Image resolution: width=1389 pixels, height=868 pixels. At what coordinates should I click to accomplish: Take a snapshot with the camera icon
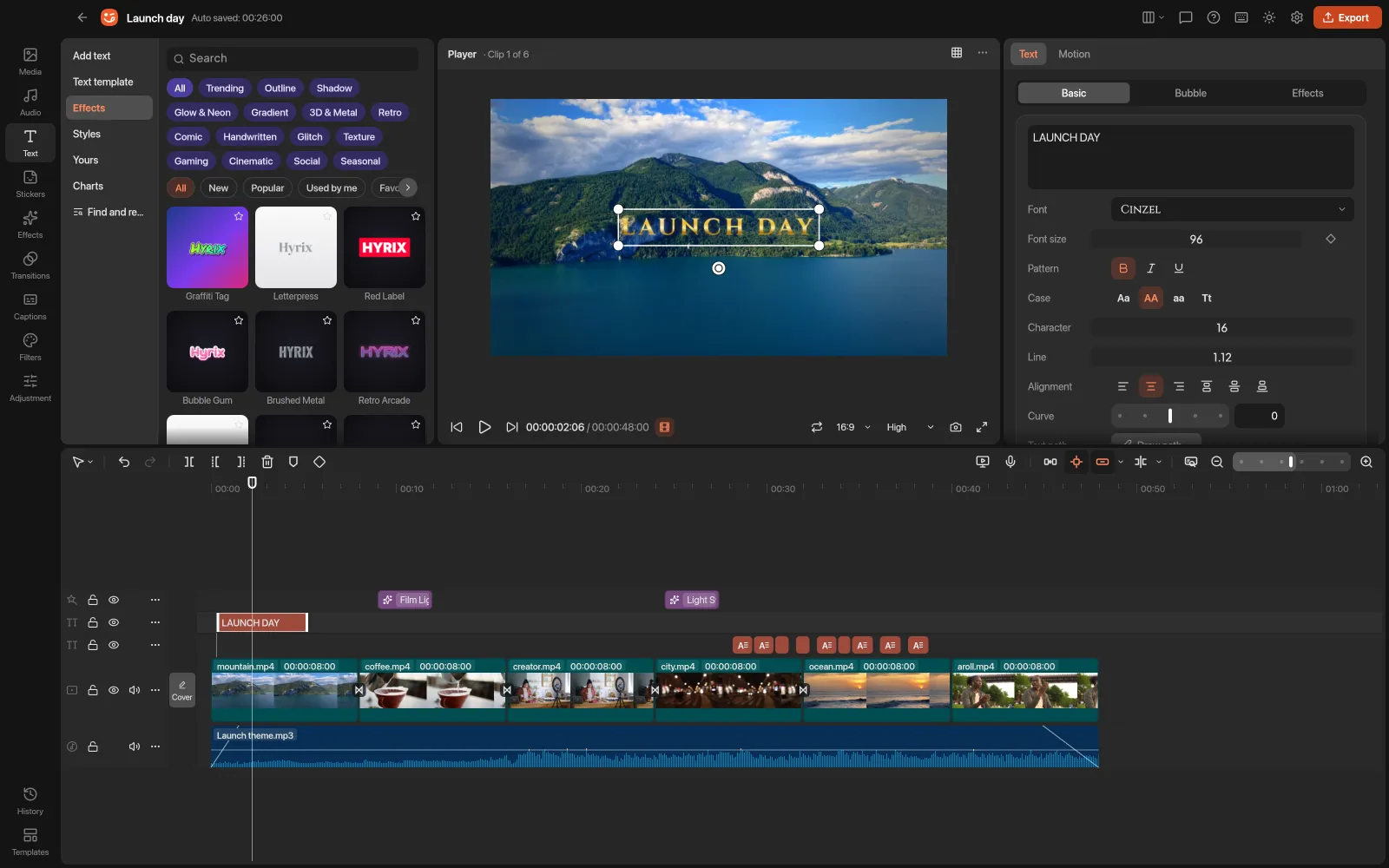click(x=956, y=427)
